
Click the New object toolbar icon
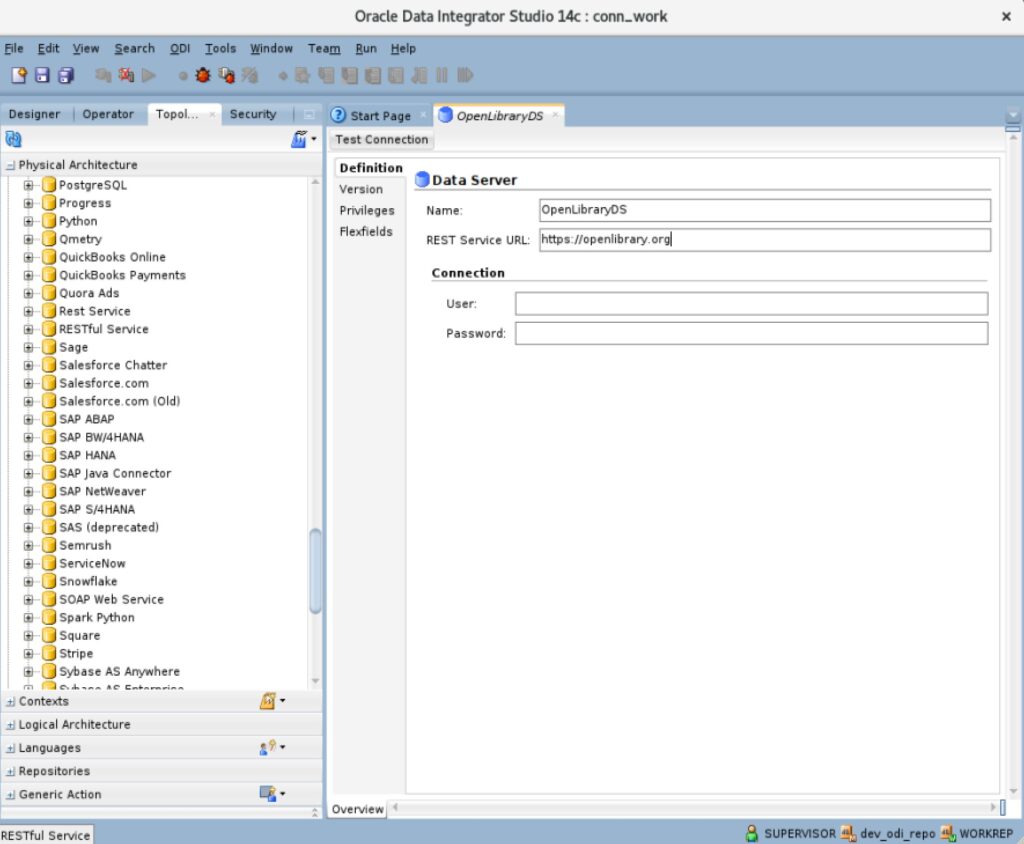click(x=18, y=75)
